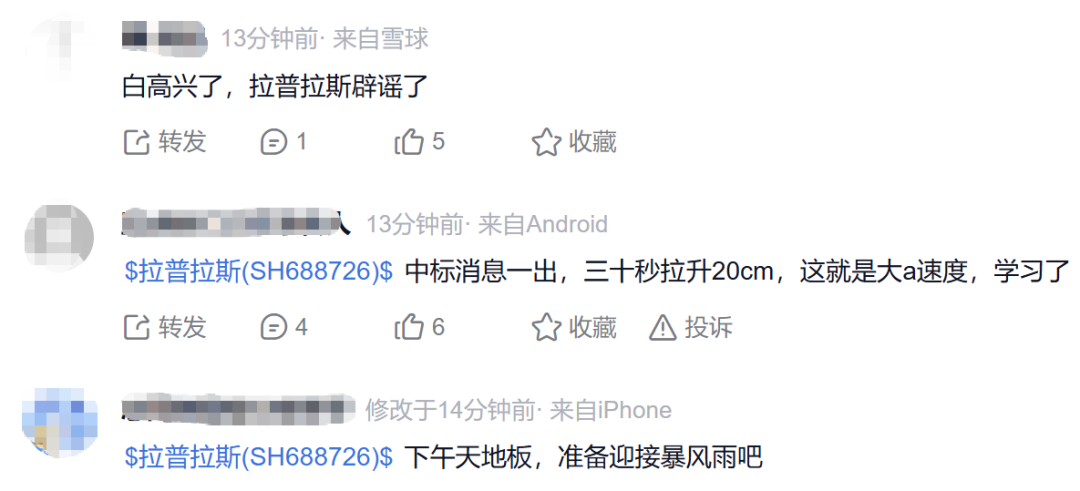Screen dimensions: 1080x491
Task: Click the 转发 label on the first post
Action: coord(183,142)
